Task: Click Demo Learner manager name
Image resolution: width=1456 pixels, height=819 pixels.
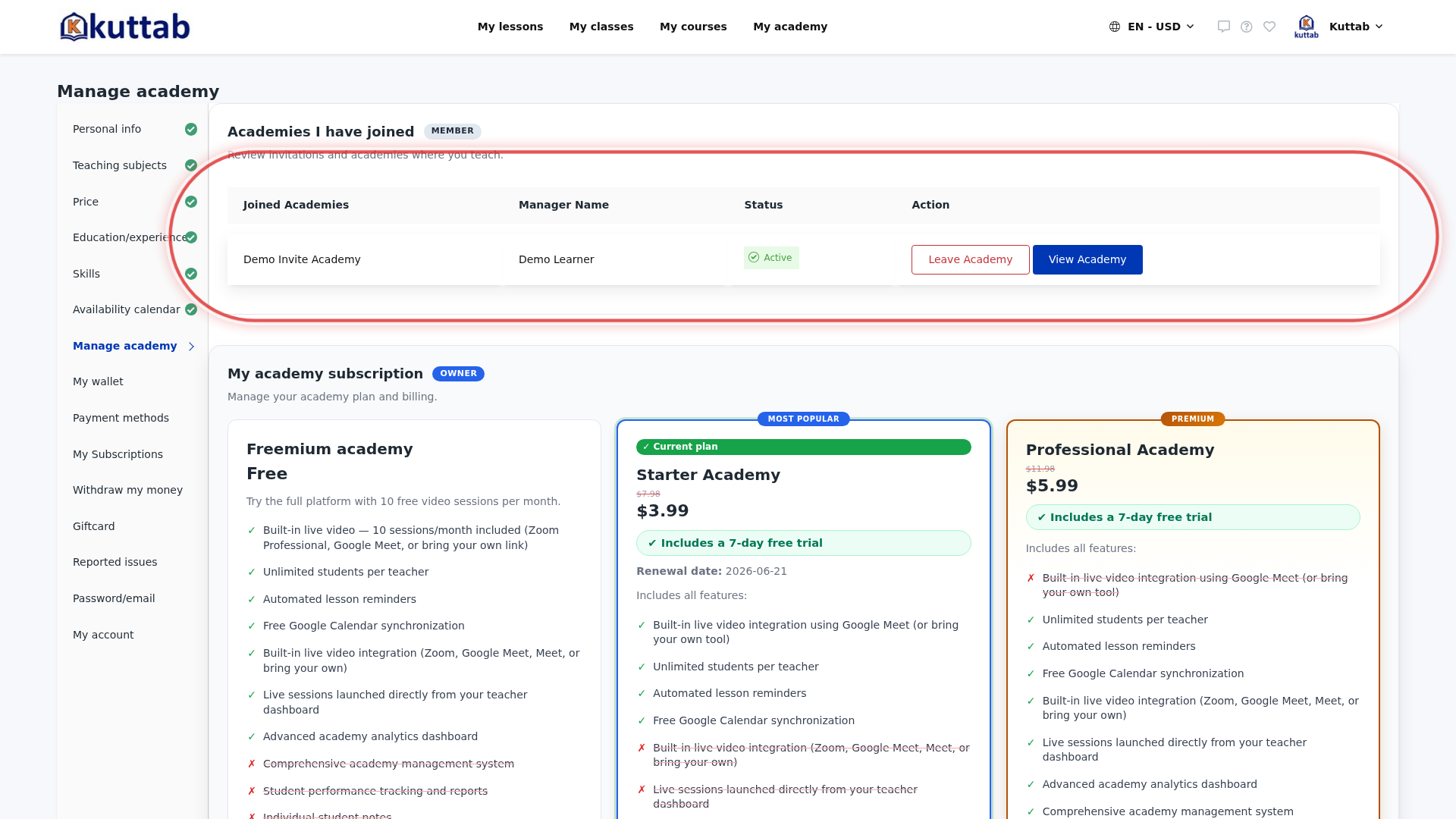Action: tap(557, 259)
